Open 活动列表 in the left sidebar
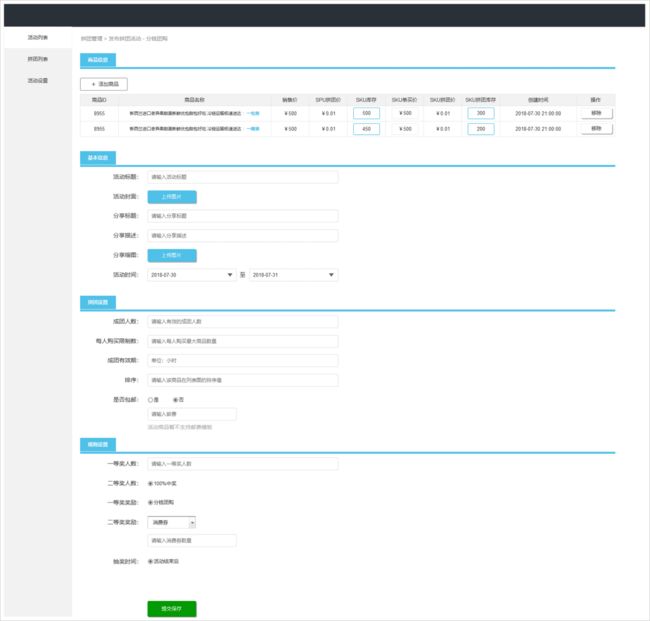 (38, 38)
